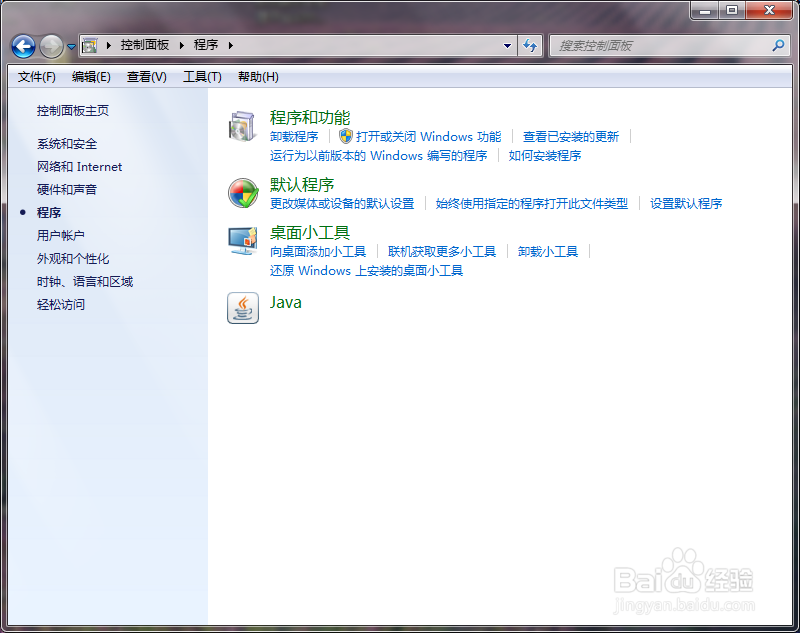This screenshot has width=800, height=633.
Task: Select 程序 in the sidebar
Action: [x=49, y=213]
